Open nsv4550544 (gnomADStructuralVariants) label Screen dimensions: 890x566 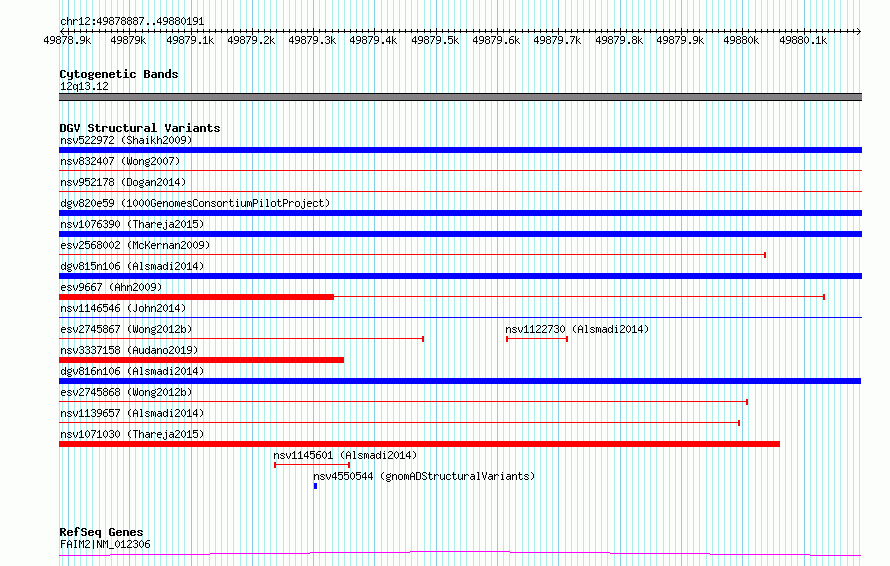click(424, 476)
